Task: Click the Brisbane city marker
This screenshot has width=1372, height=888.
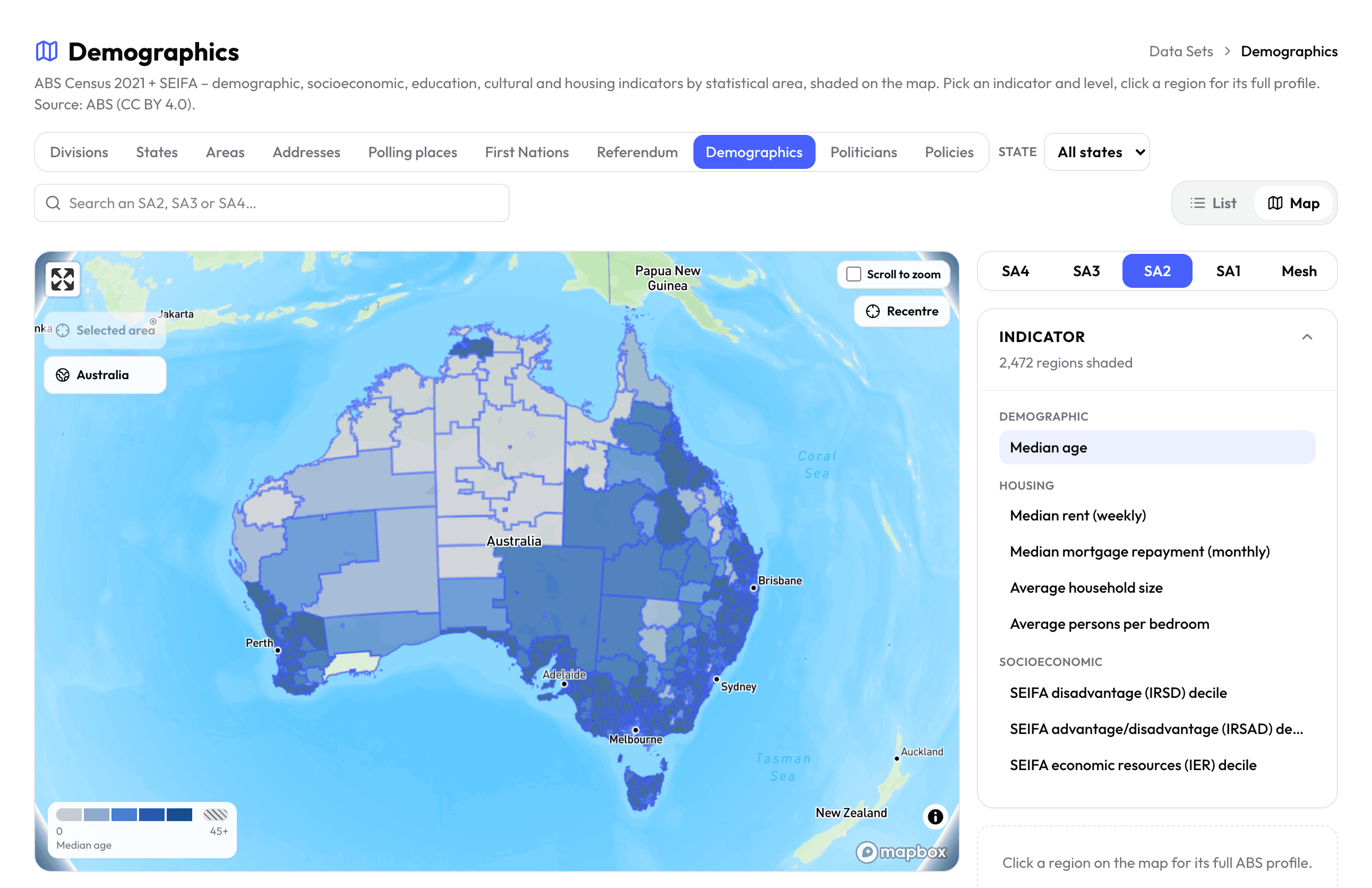Action: (753, 588)
